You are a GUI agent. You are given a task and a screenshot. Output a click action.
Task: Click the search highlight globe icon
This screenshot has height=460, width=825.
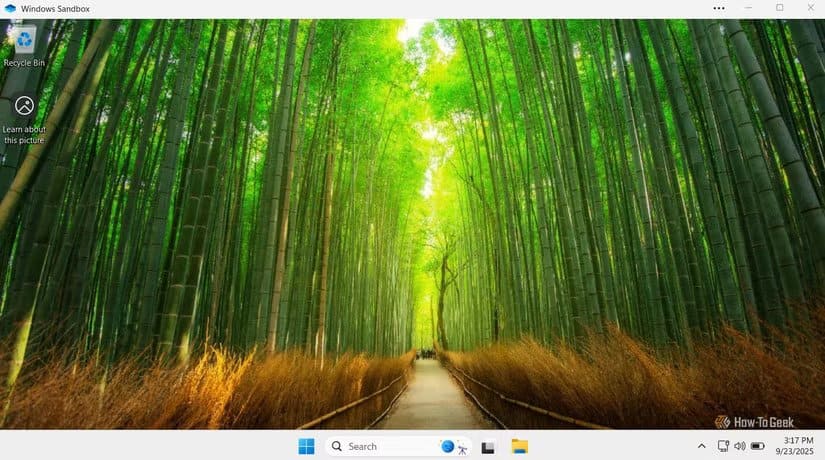tap(448, 446)
